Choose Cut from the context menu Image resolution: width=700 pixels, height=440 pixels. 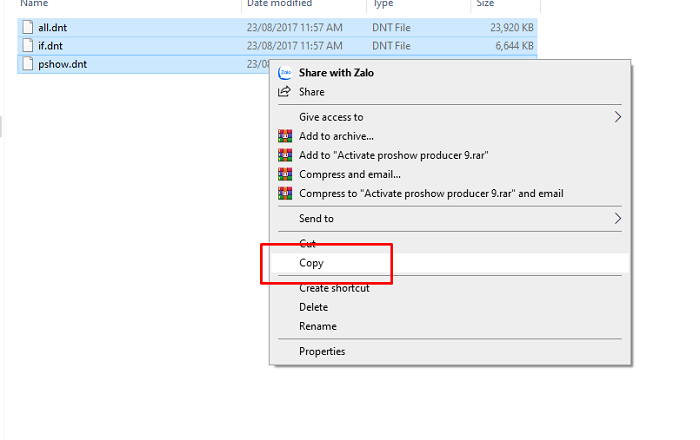click(x=450, y=244)
